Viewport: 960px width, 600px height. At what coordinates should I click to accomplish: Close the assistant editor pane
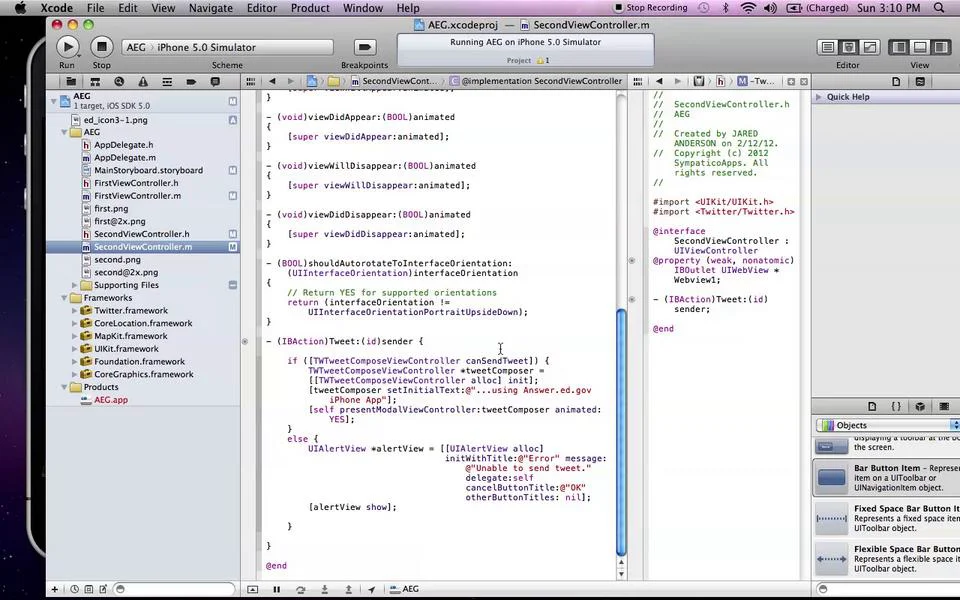point(804,81)
